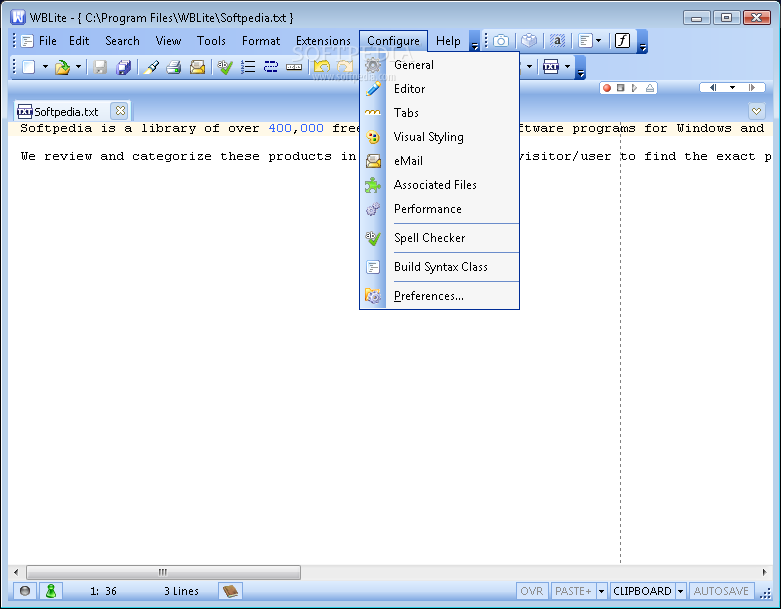Click the spell check icon in toolbar
Viewport: 781px width, 609px height.
[225, 67]
